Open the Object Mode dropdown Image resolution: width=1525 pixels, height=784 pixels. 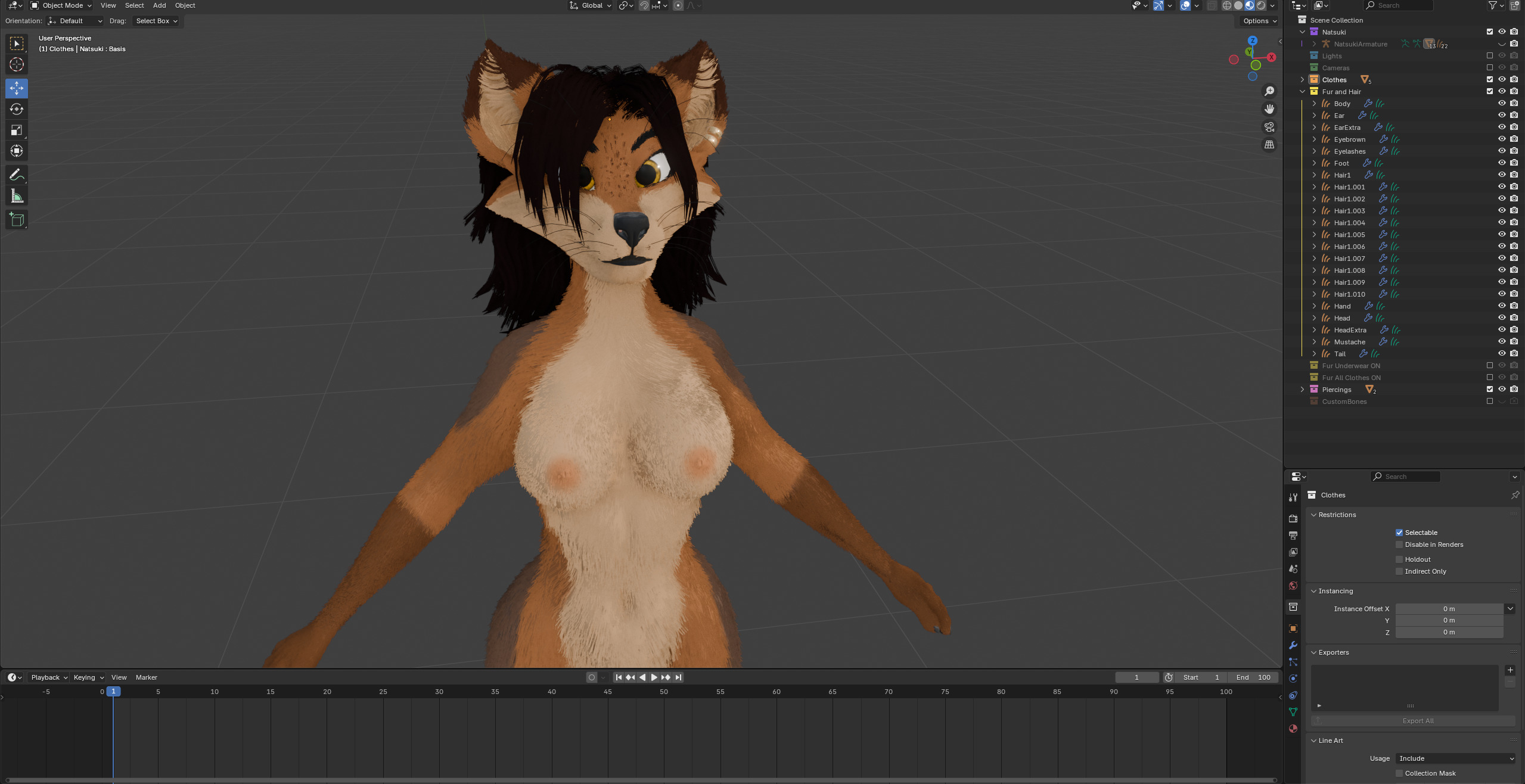tap(61, 5)
